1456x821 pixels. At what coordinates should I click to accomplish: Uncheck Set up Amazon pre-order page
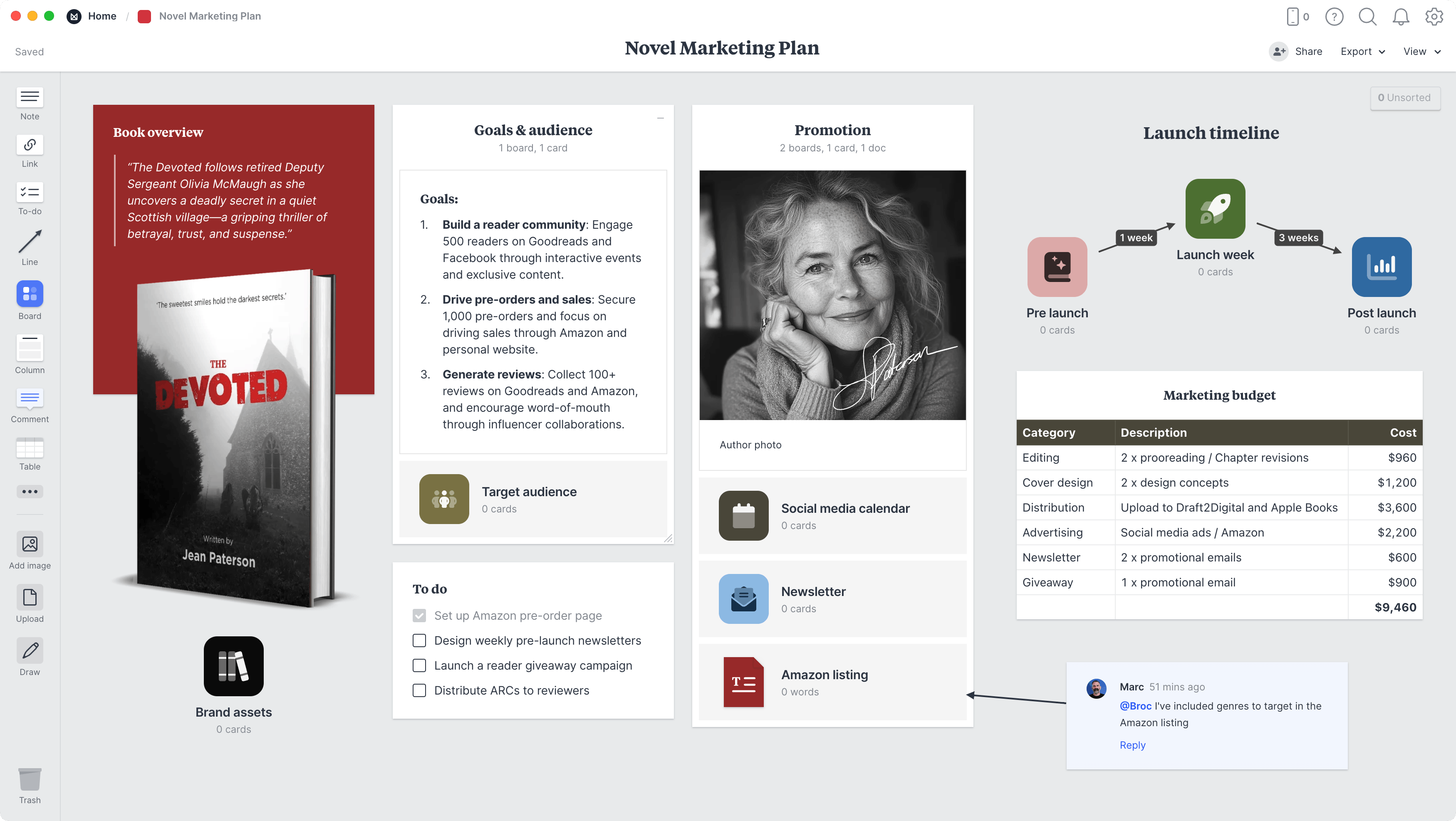419,615
